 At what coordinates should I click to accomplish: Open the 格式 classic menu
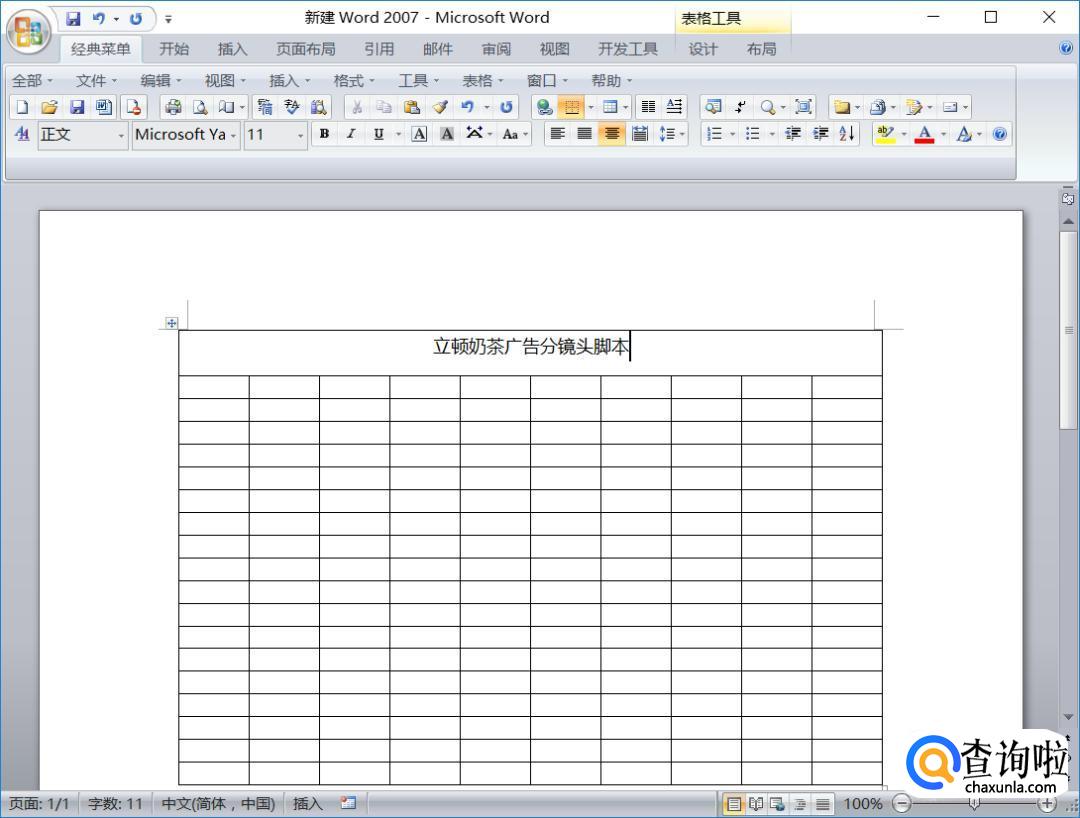point(354,81)
